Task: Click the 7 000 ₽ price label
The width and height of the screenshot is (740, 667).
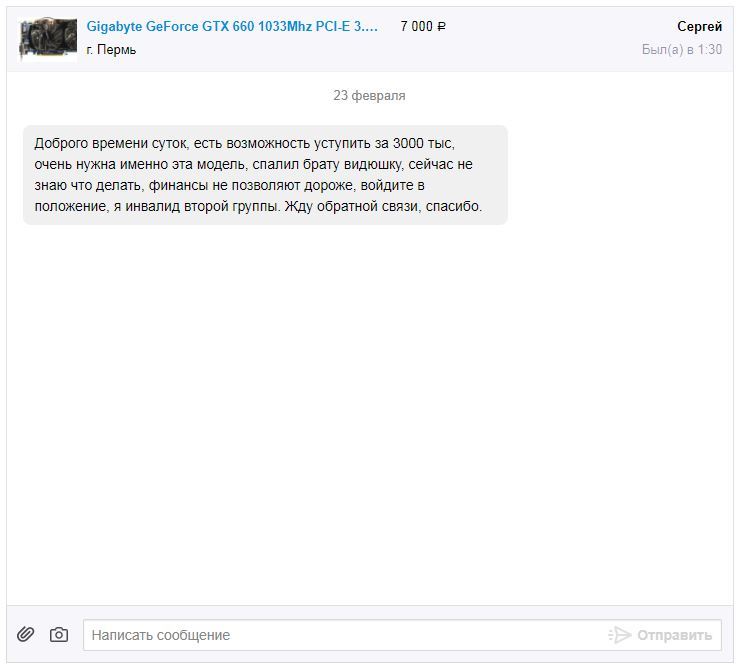Action: point(423,27)
